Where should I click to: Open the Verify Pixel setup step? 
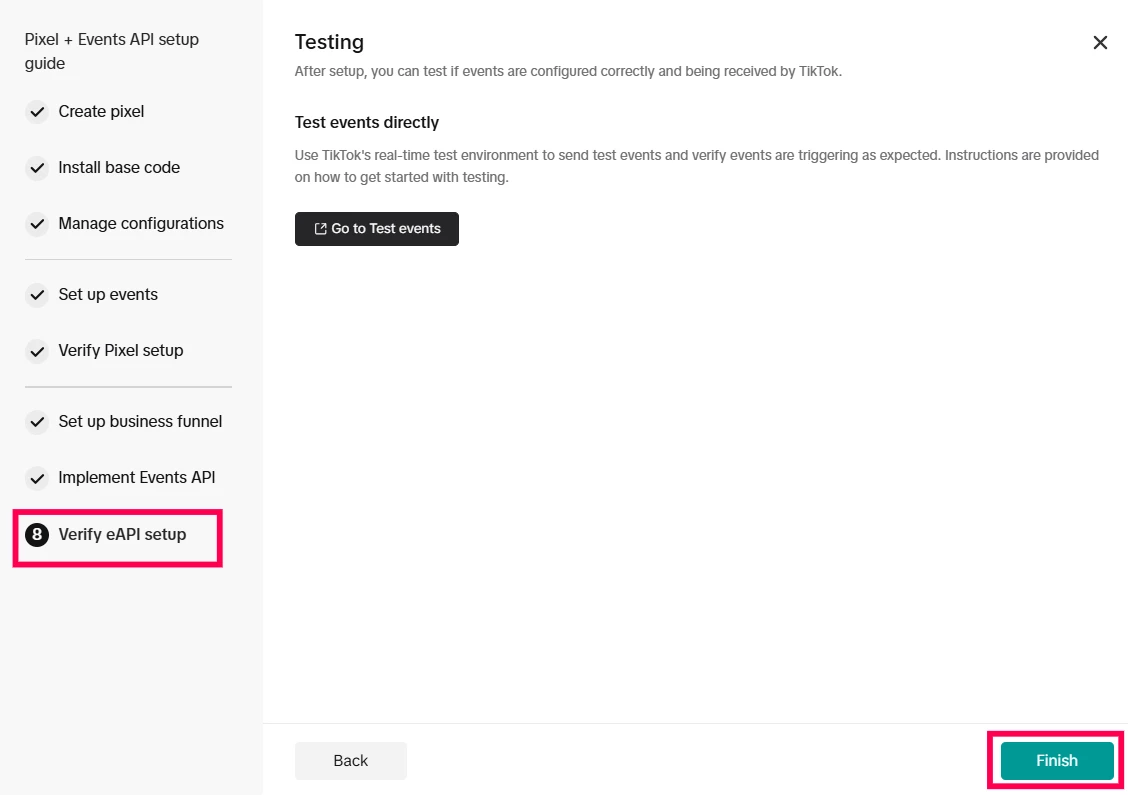pos(121,351)
